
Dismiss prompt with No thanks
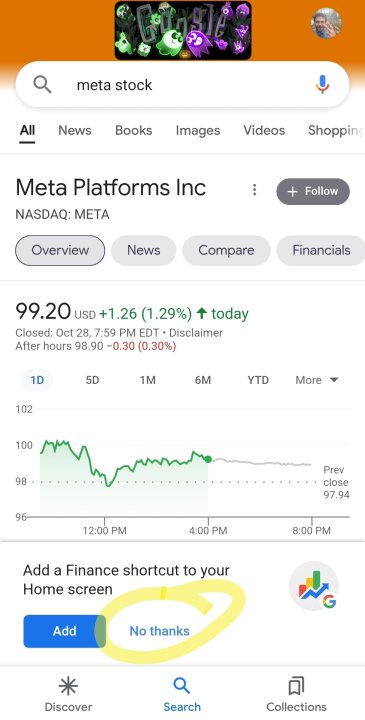pos(159,631)
